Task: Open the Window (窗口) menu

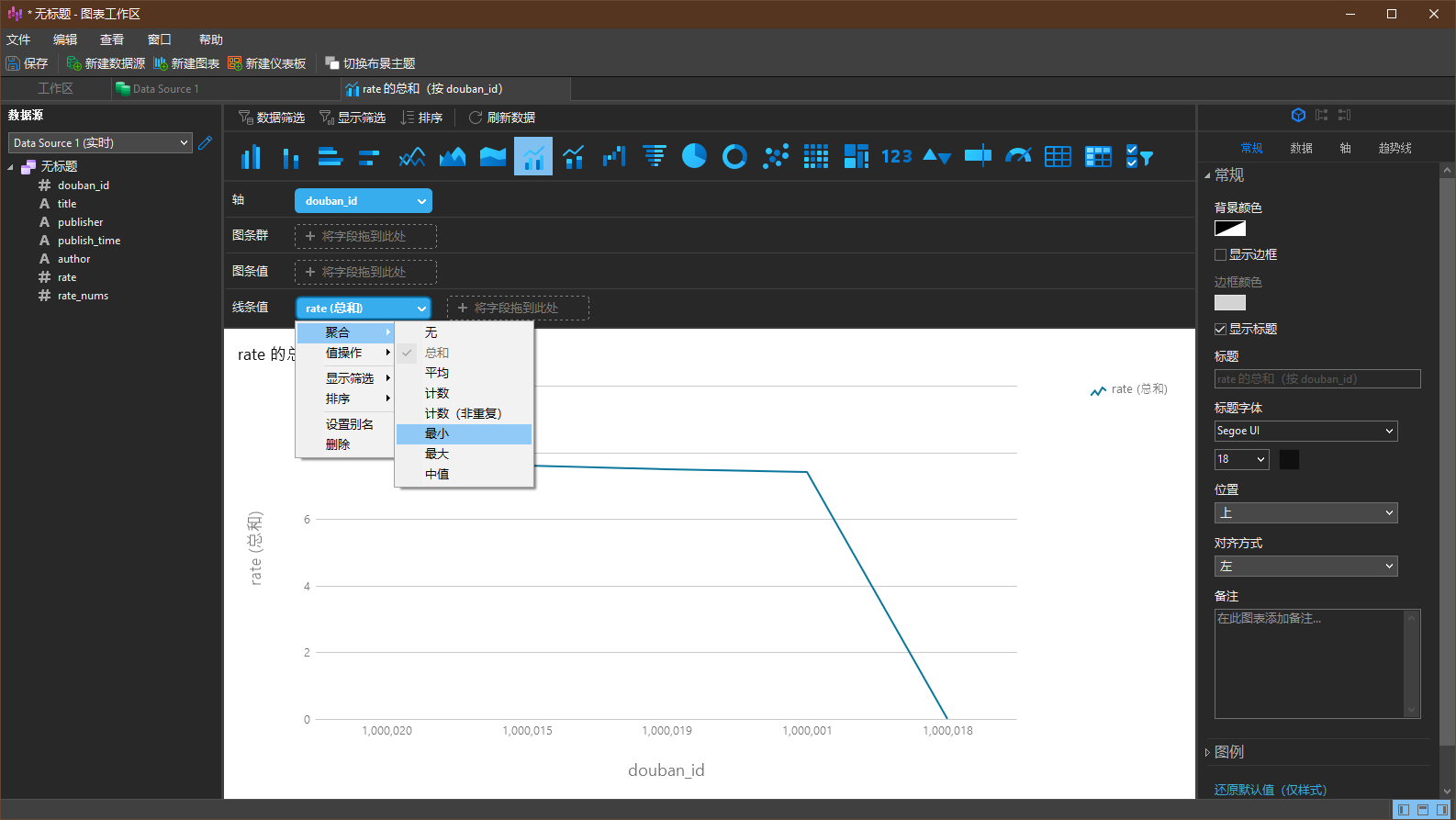Action: [x=160, y=39]
